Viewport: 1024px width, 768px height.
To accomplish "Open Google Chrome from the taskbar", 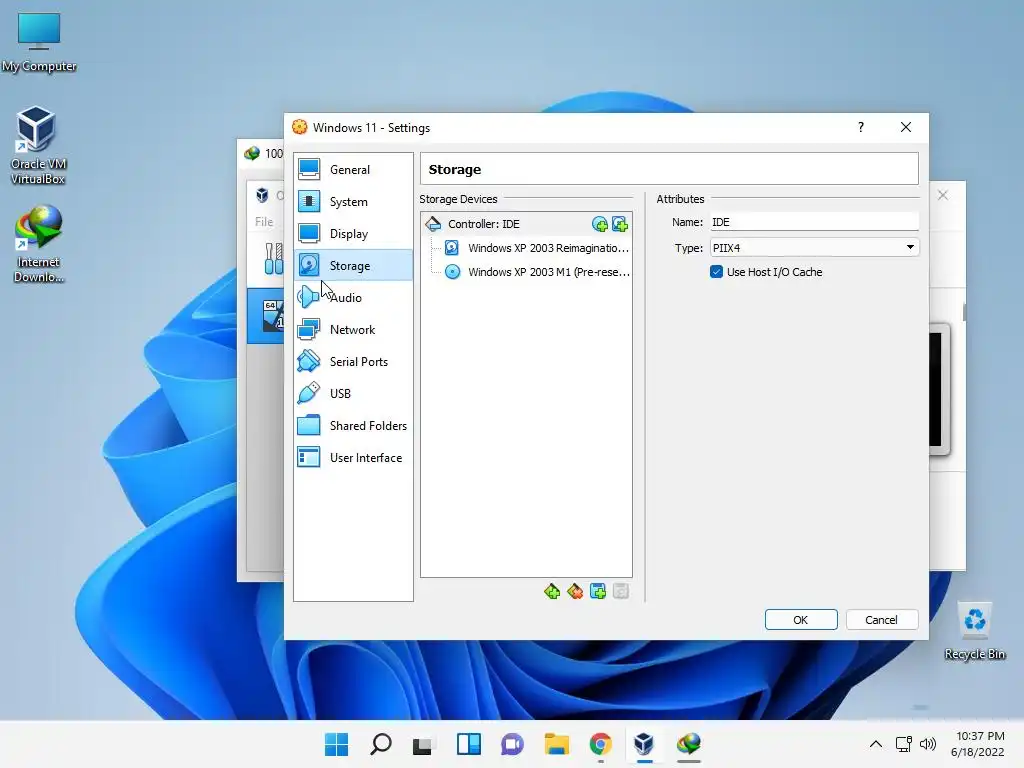I will (x=600, y=744).
